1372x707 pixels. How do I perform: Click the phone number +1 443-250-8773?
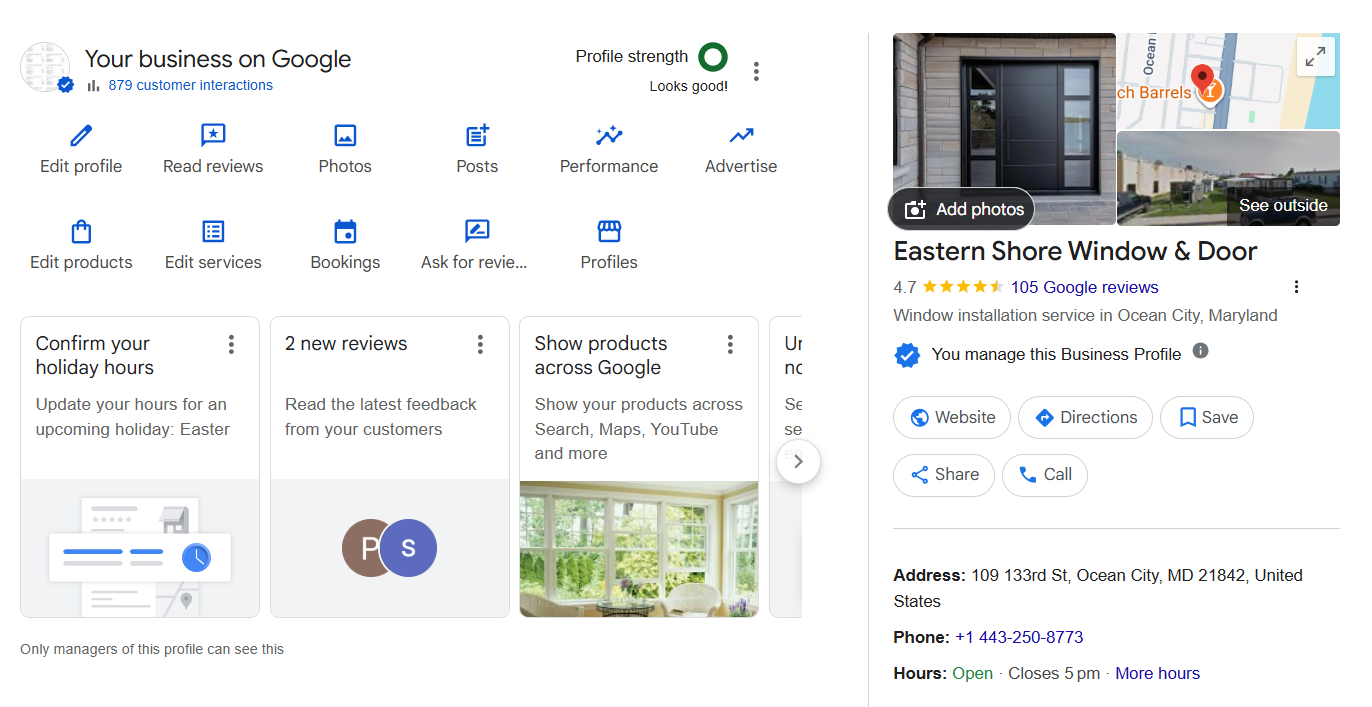1019,637
